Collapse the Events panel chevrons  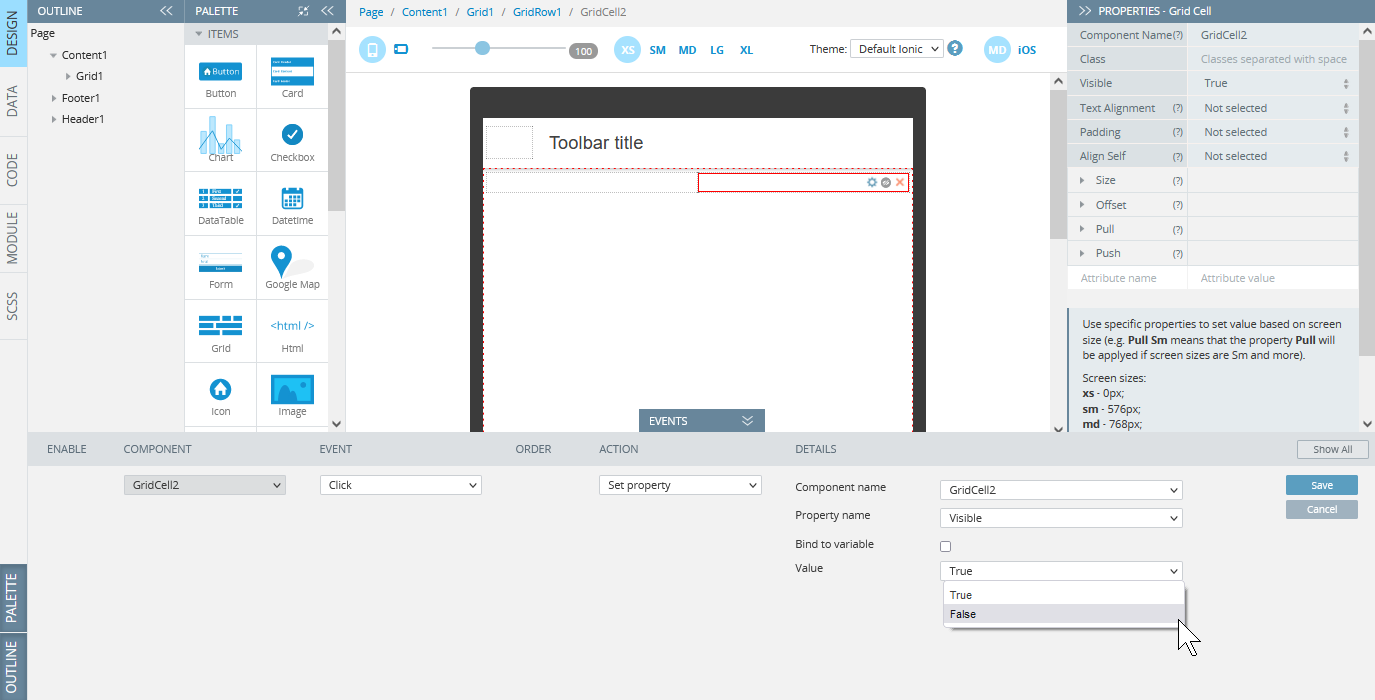point(748,421)
